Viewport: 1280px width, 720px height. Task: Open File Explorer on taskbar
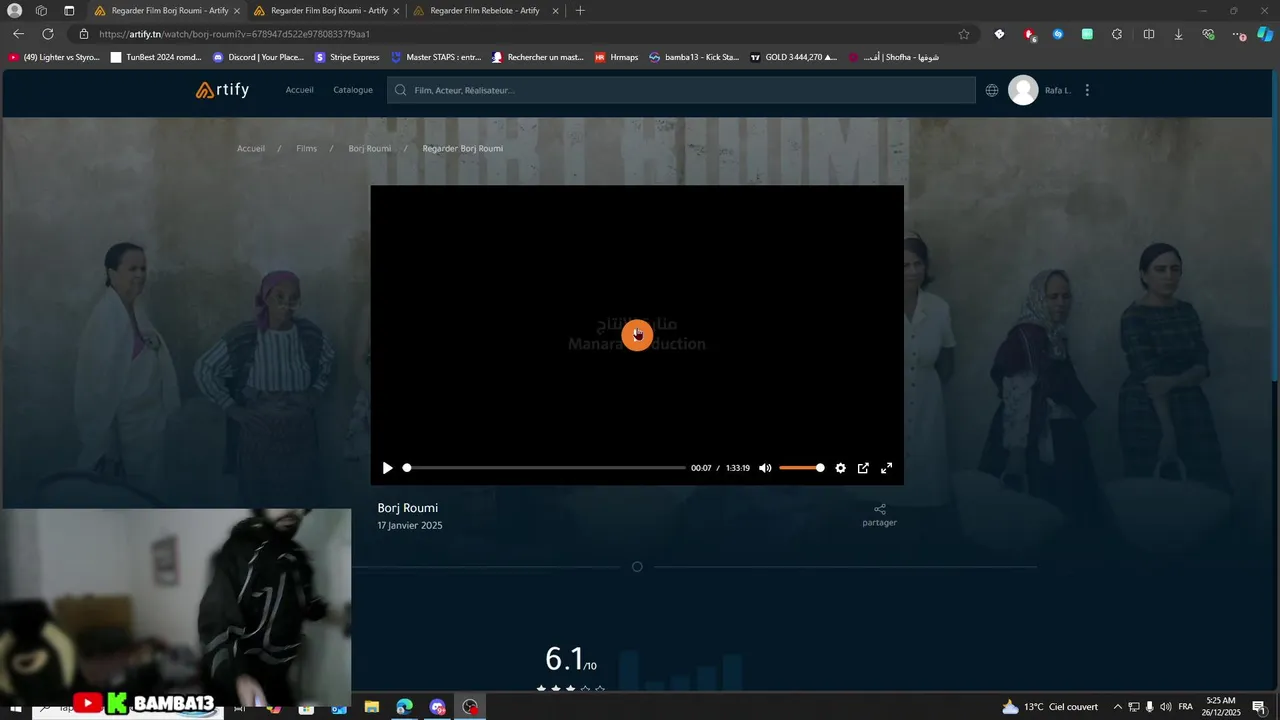pyautogui.click(x=371, y=707)
